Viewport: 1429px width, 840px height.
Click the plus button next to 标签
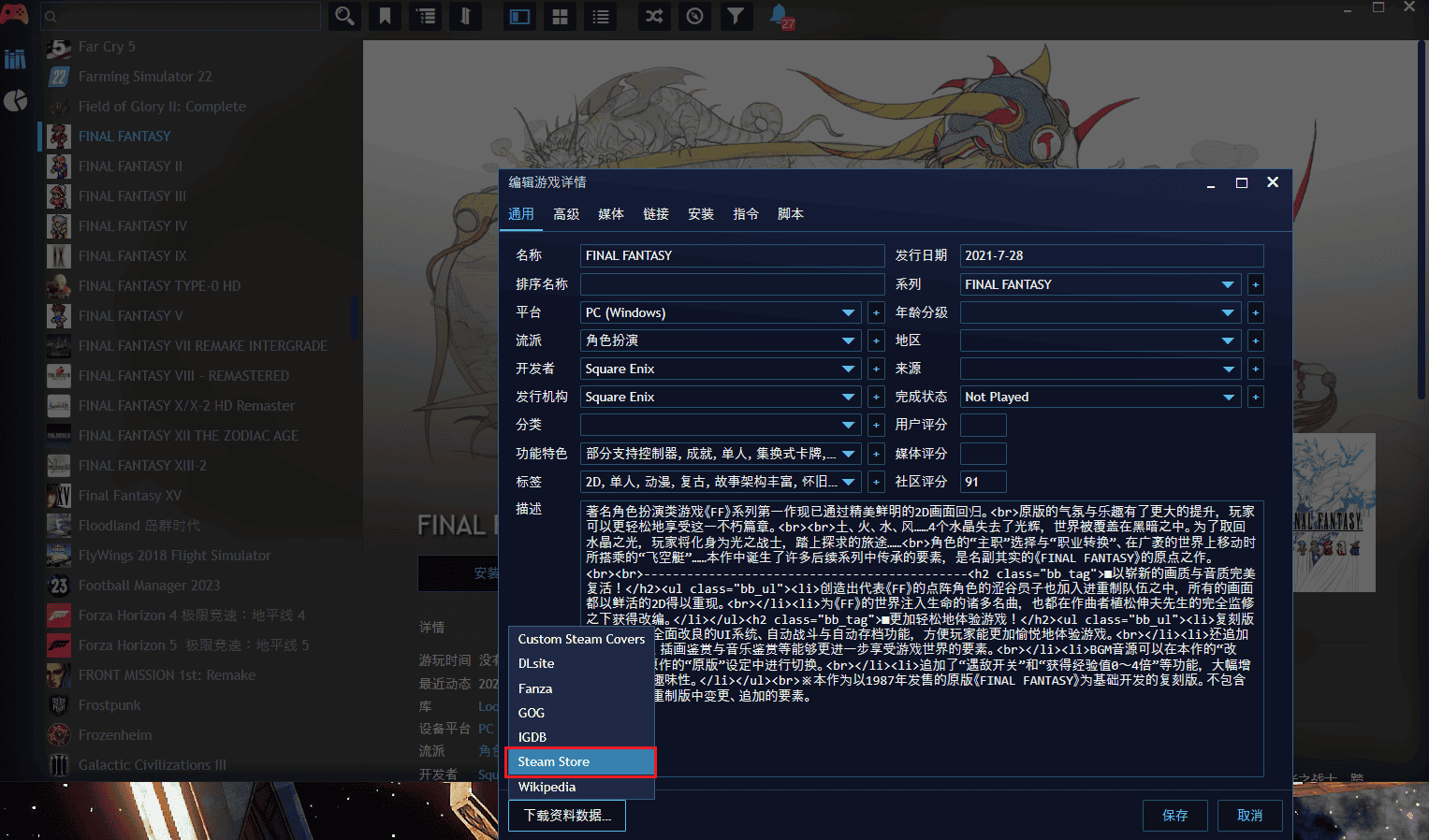(876, 482)
